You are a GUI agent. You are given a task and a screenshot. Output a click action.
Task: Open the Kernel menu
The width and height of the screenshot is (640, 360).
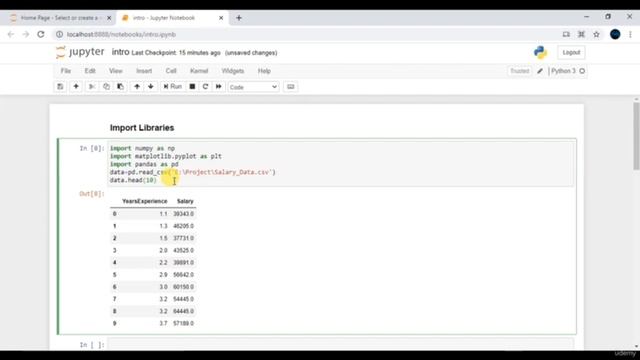tap(199, 71)
